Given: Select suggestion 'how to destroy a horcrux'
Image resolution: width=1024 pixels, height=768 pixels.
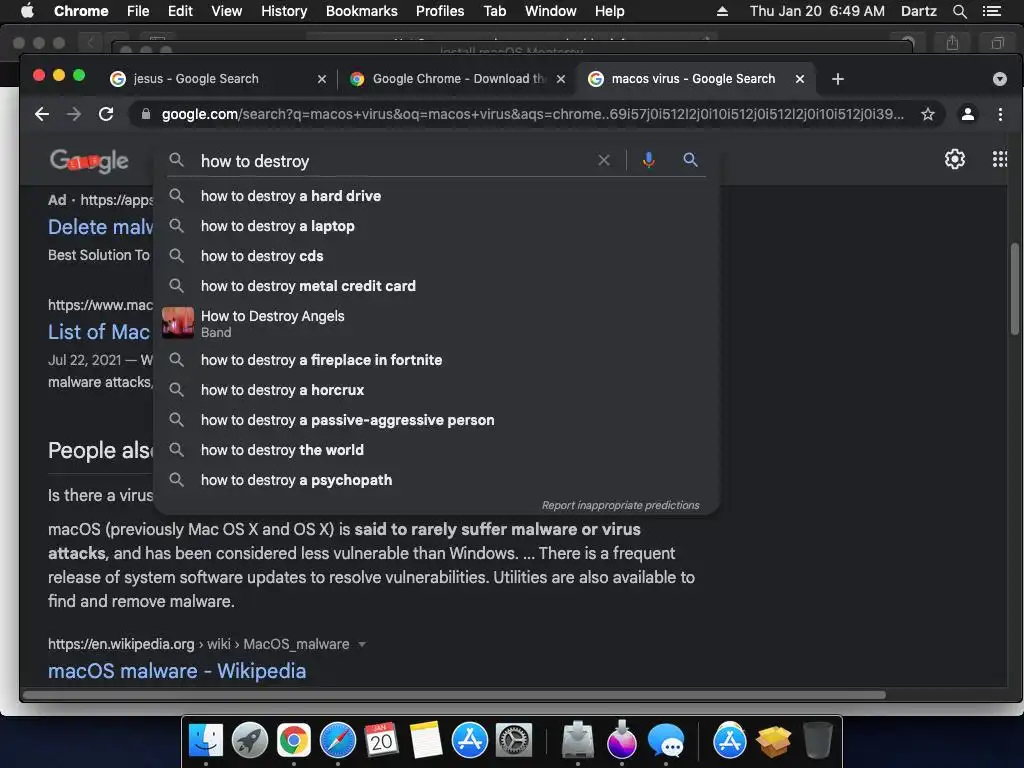Looking at the screenshot, I should (x=436, y=390).
